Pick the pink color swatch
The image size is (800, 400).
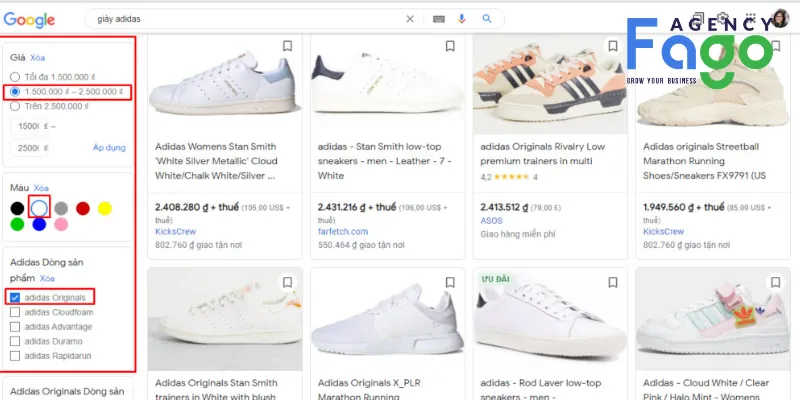pos(61,224)
